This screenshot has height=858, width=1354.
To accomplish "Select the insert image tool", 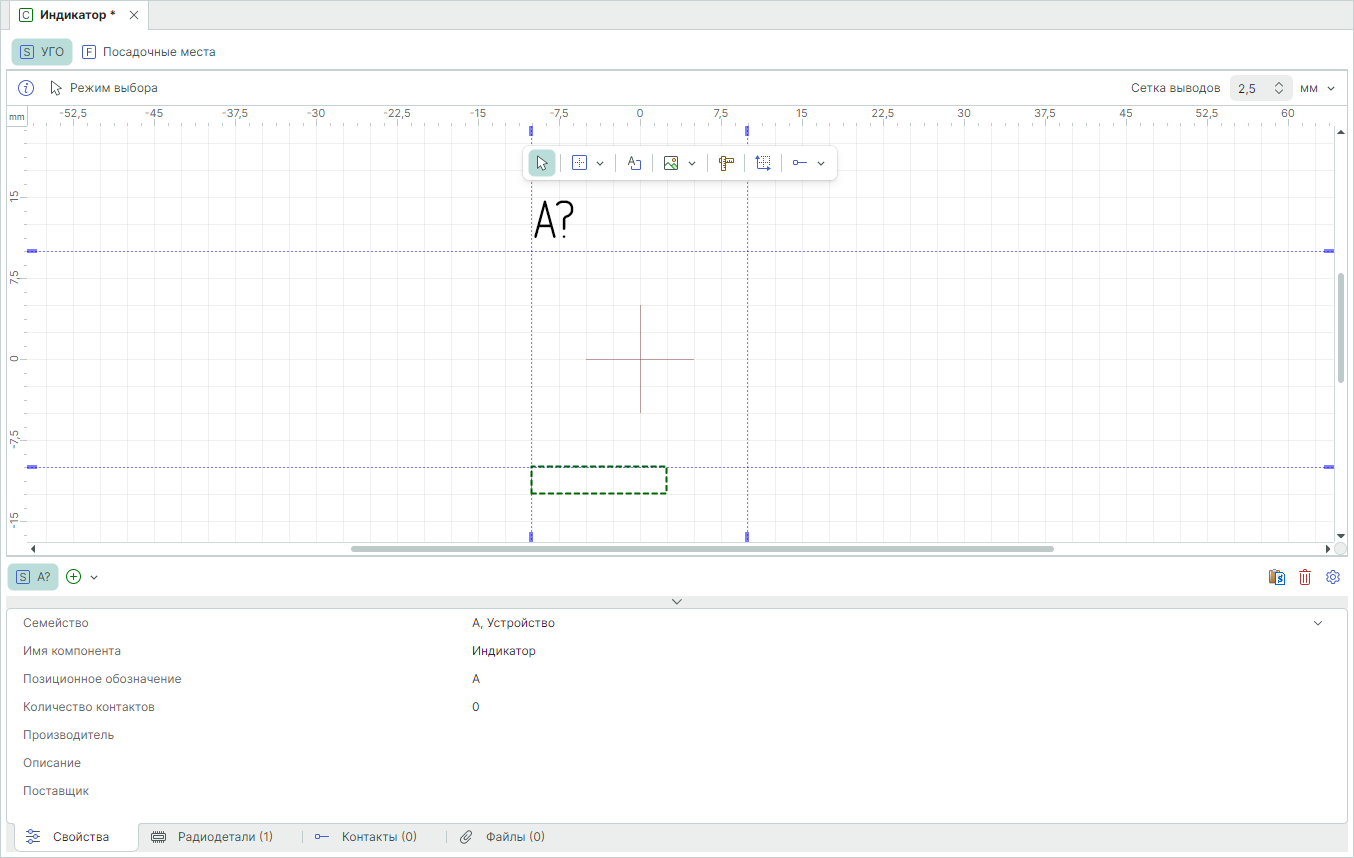I will [671, 164].
